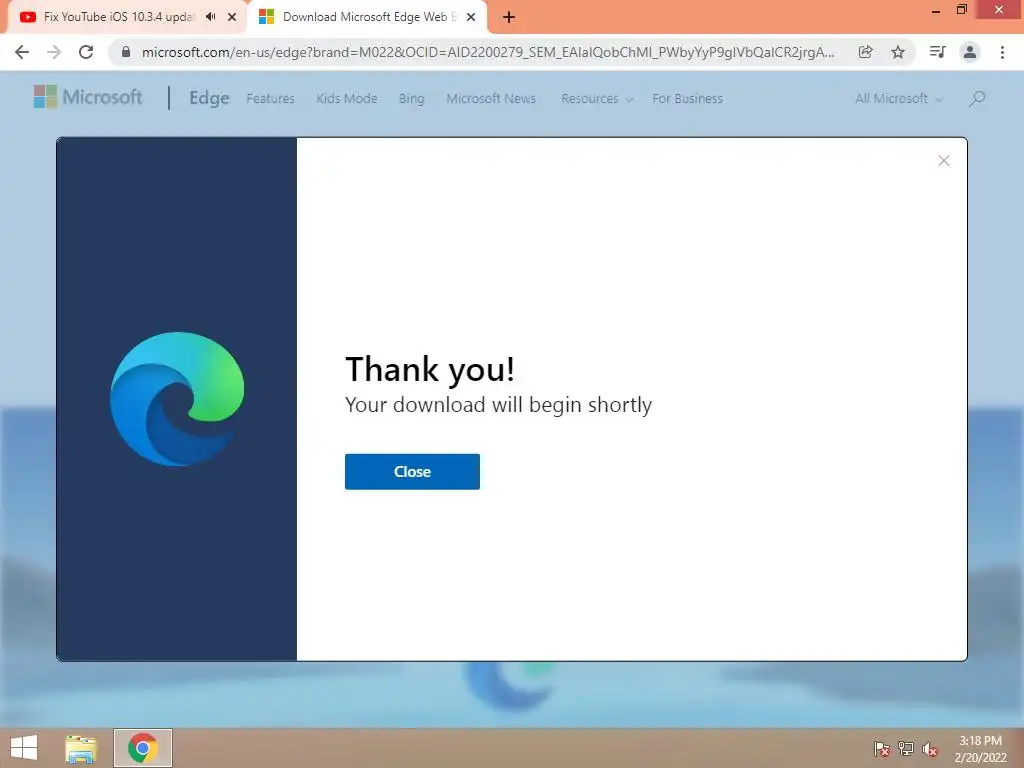Click the padlock site info icon
The height and width of the screenshot is (768, 1024).
[x=126, y=52]
